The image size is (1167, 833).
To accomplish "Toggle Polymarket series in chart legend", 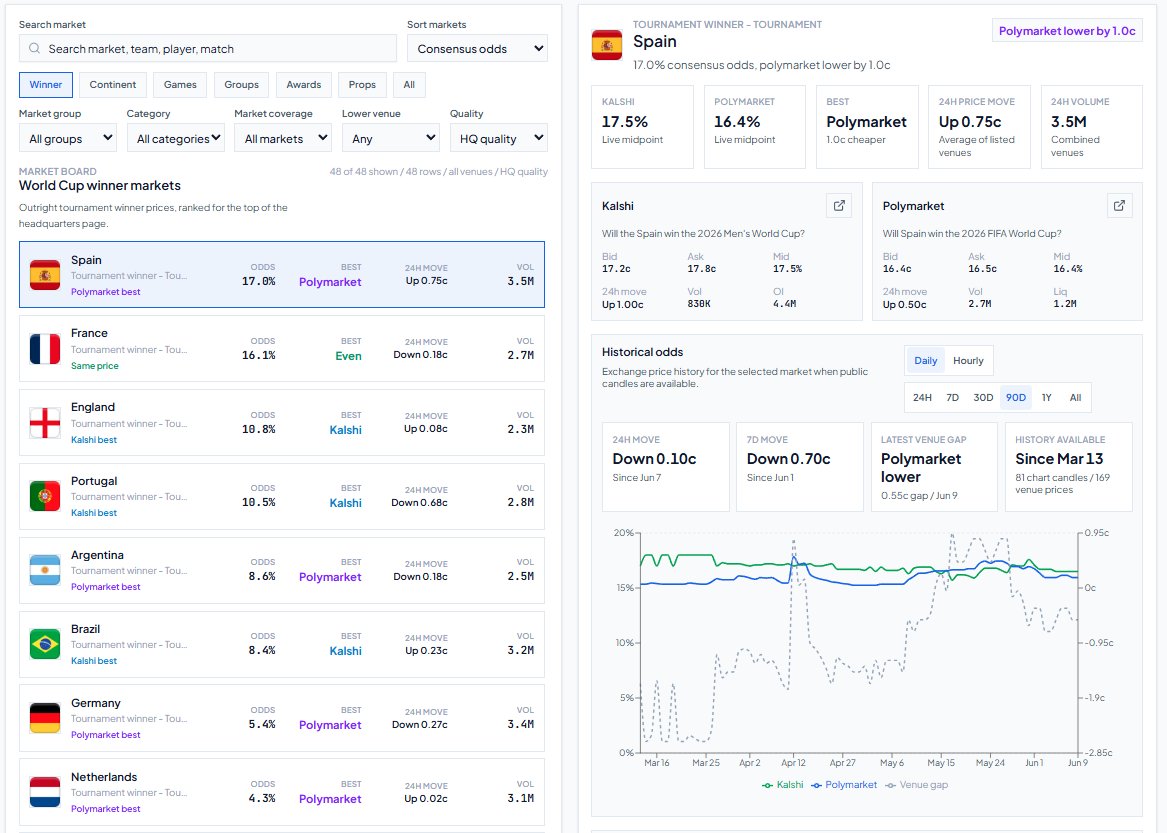I will coord(844,785).
